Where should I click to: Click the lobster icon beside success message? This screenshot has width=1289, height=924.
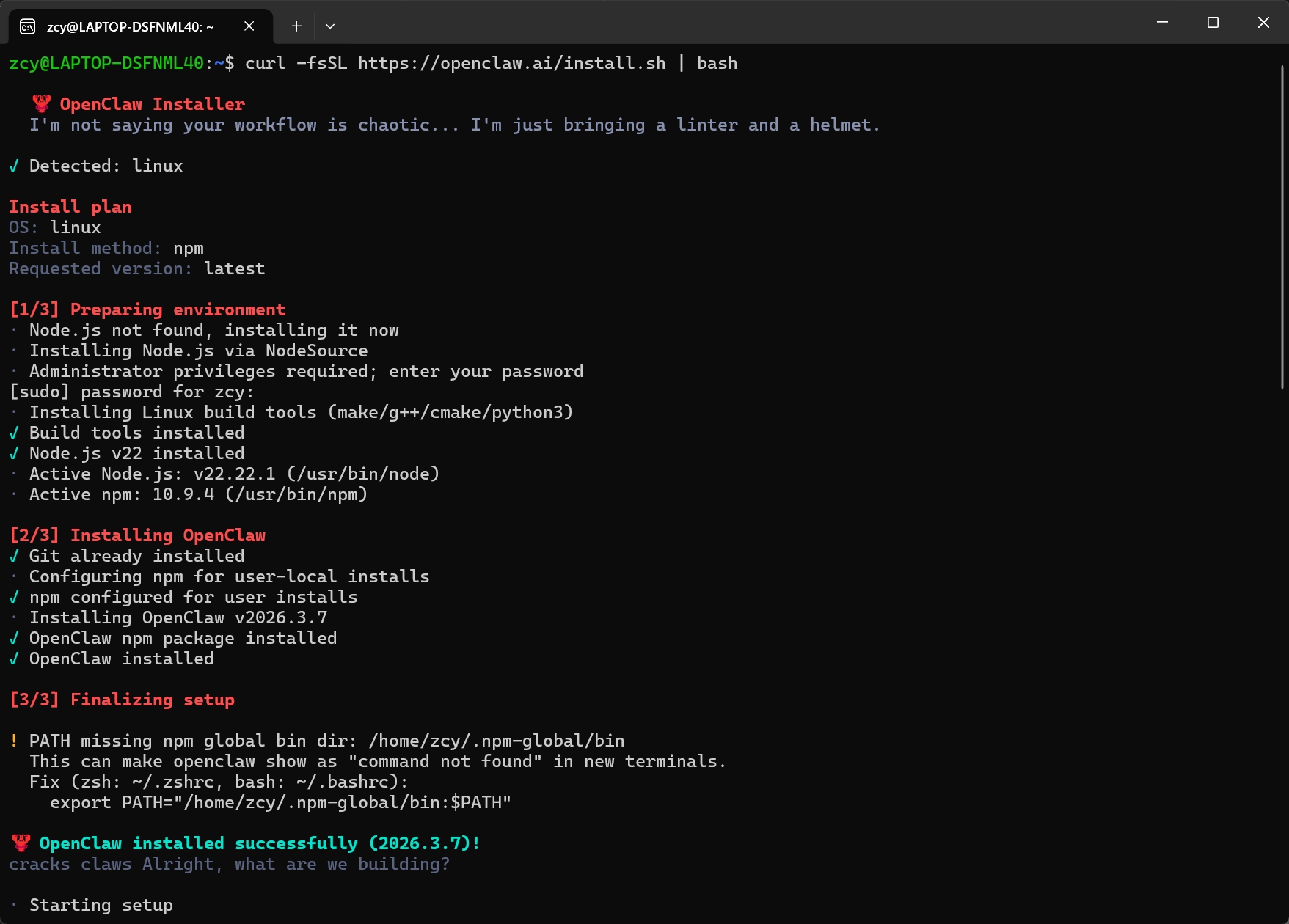tap(21, 843)
